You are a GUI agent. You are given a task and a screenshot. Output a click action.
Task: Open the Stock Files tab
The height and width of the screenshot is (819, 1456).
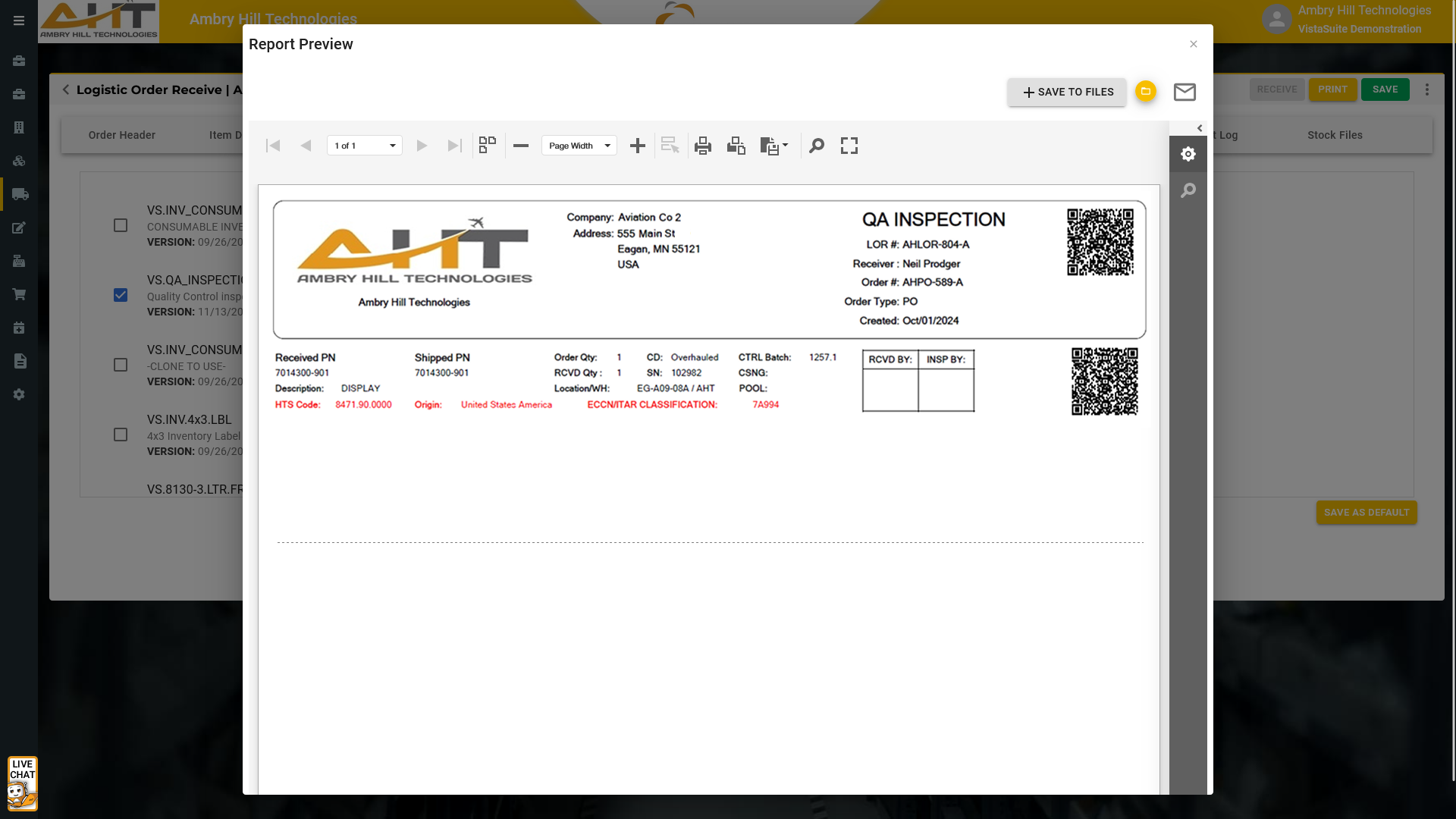point(1335,135)
